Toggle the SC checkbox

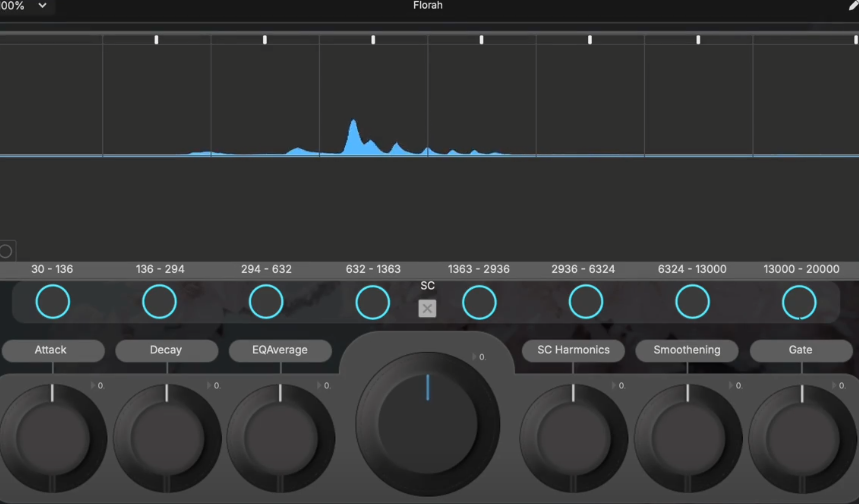[427, 308]
